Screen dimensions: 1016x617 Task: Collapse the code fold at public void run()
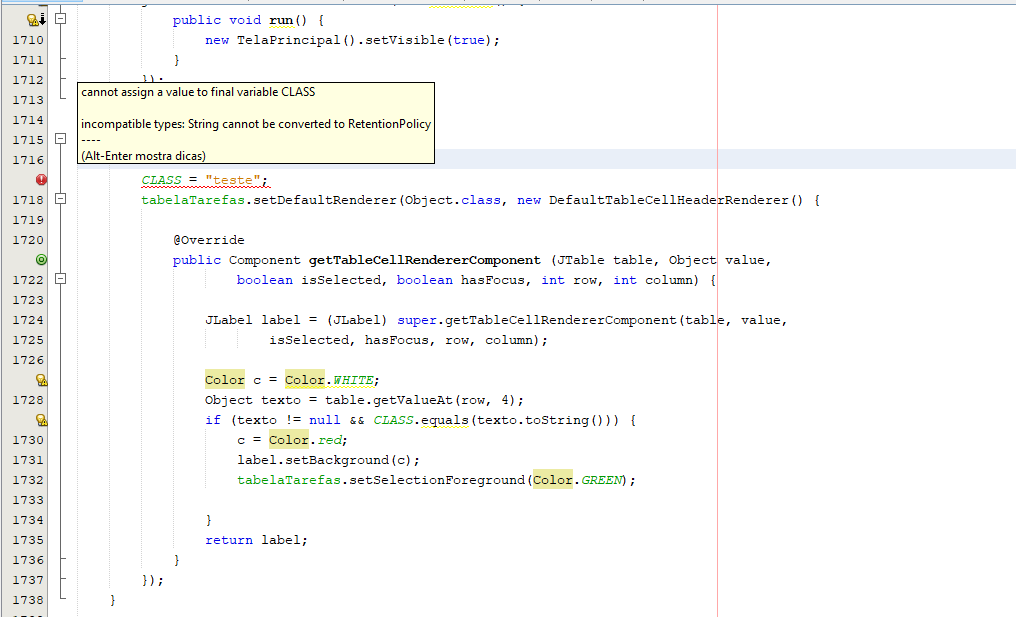[60, 19]
